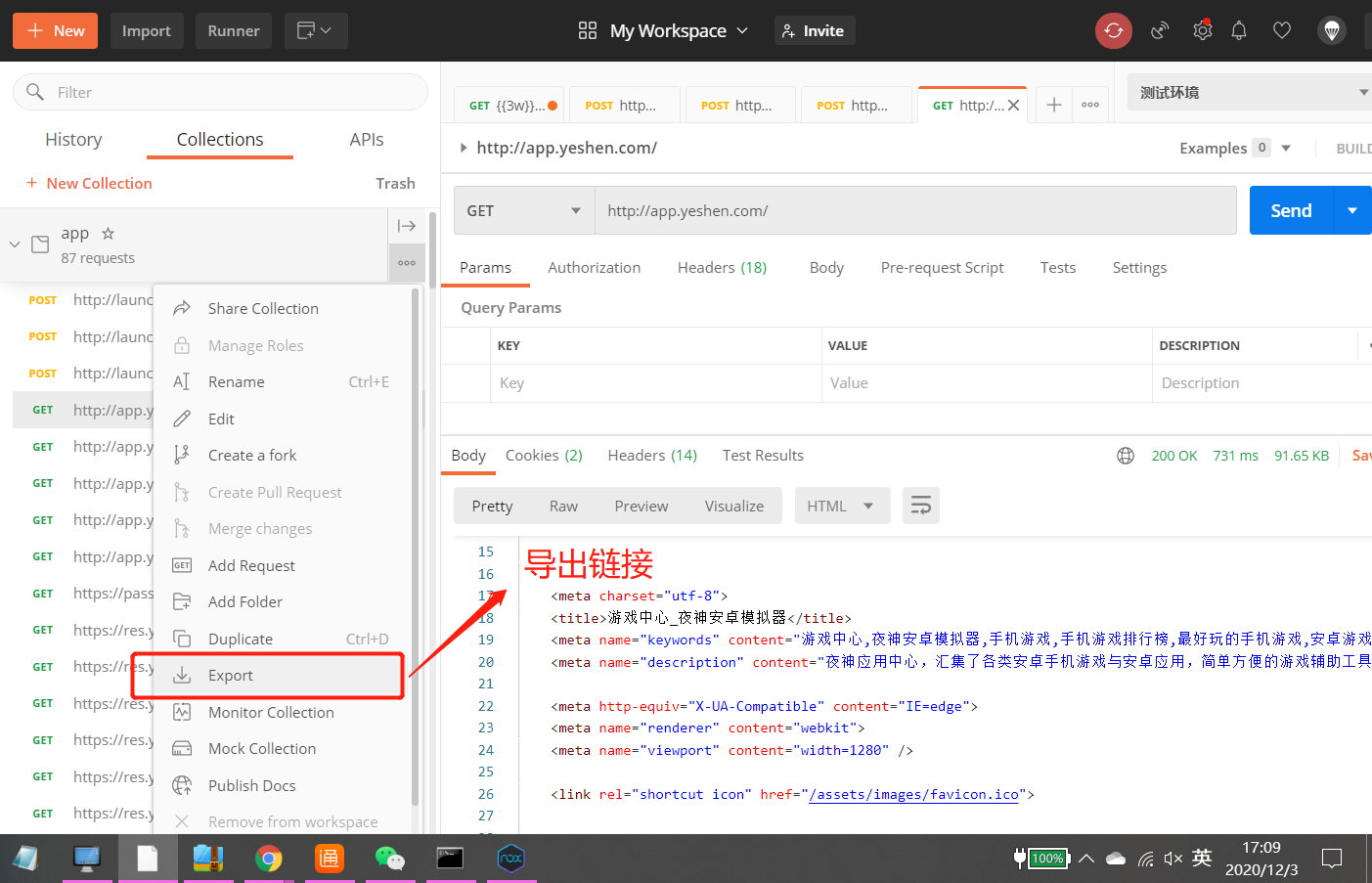Image resolution: width=1372 pixels, height=883 pixels.
Task: Open WeChat from the taskbar
Action: pyautogui.click(x=390, y=859)
